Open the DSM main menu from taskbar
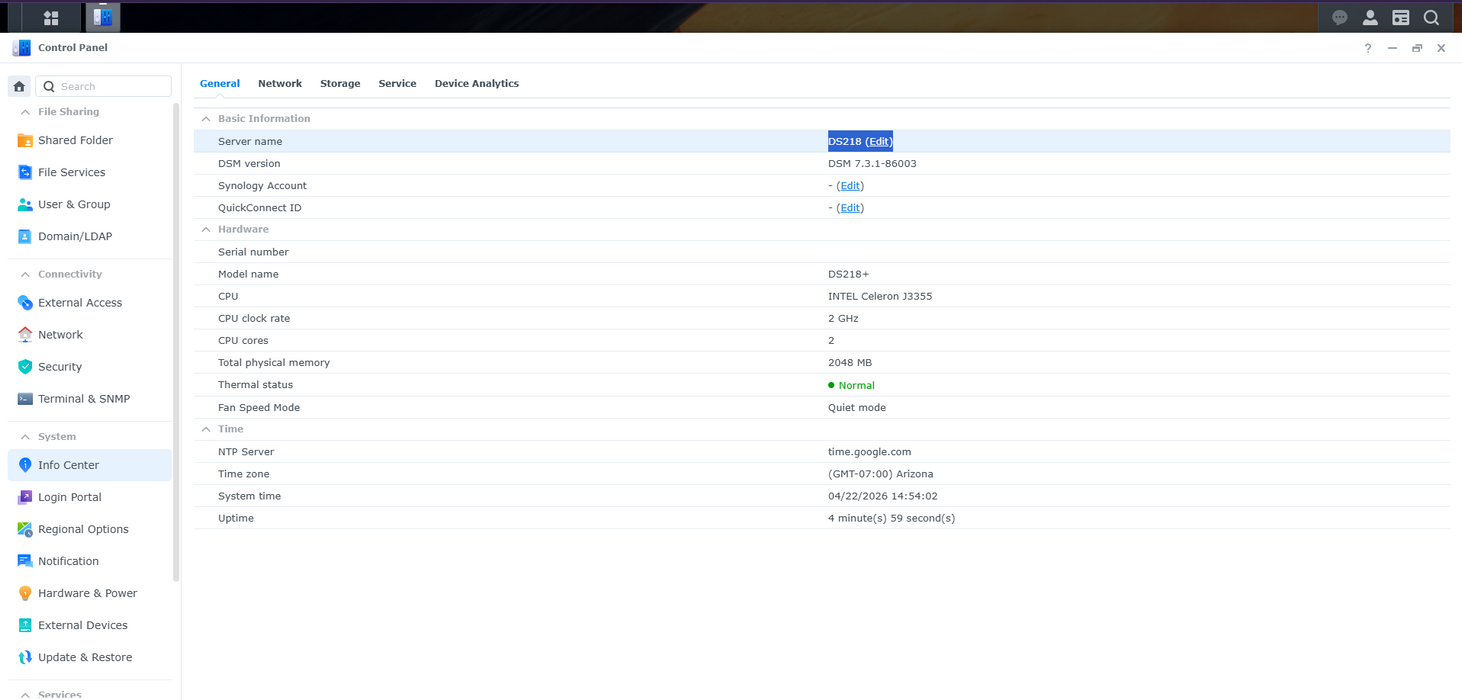Screen dimensions: 1462x700 [x=49, y=17]
